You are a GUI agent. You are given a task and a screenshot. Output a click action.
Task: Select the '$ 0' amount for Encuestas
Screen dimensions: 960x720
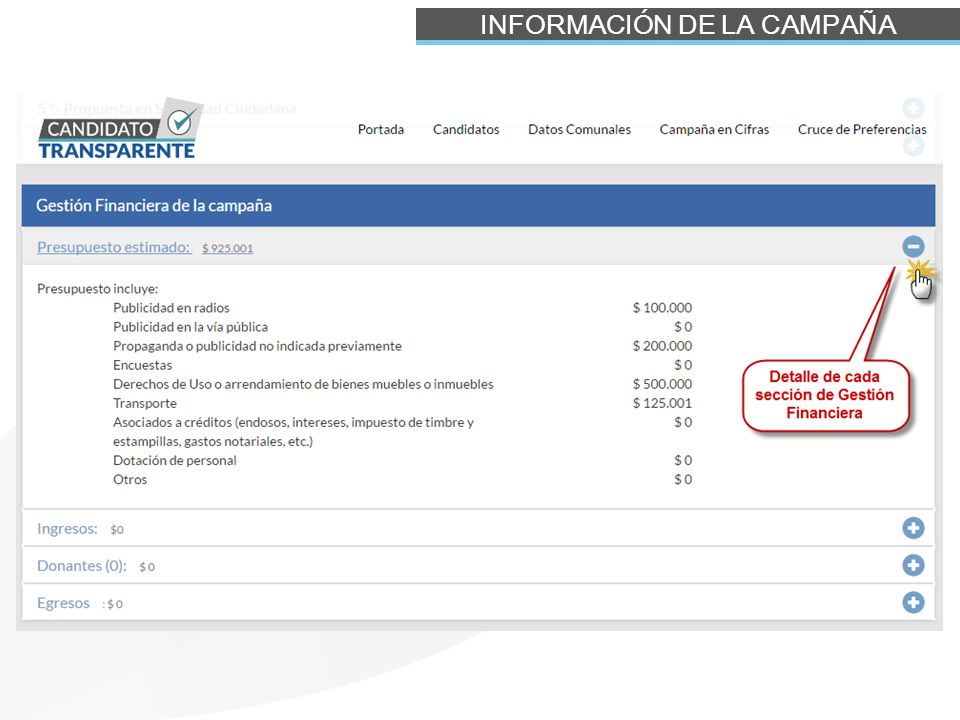683,365
